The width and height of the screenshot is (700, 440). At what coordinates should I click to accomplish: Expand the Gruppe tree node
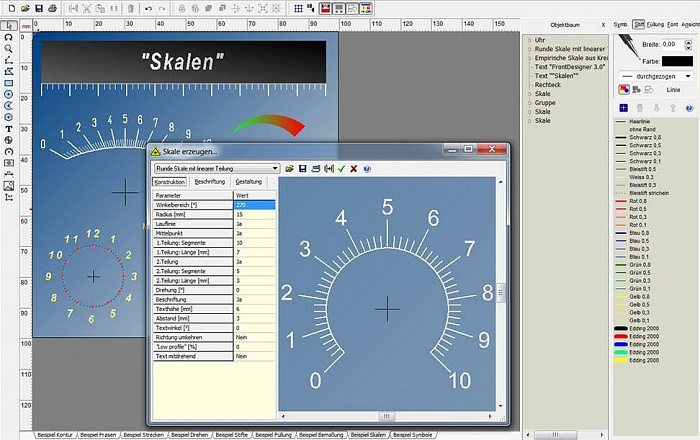point(529,102)
